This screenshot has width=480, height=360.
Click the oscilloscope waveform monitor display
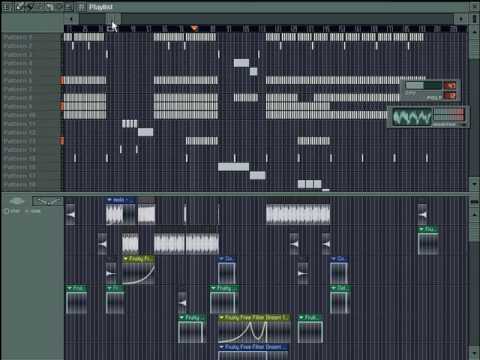click(412, 117)
